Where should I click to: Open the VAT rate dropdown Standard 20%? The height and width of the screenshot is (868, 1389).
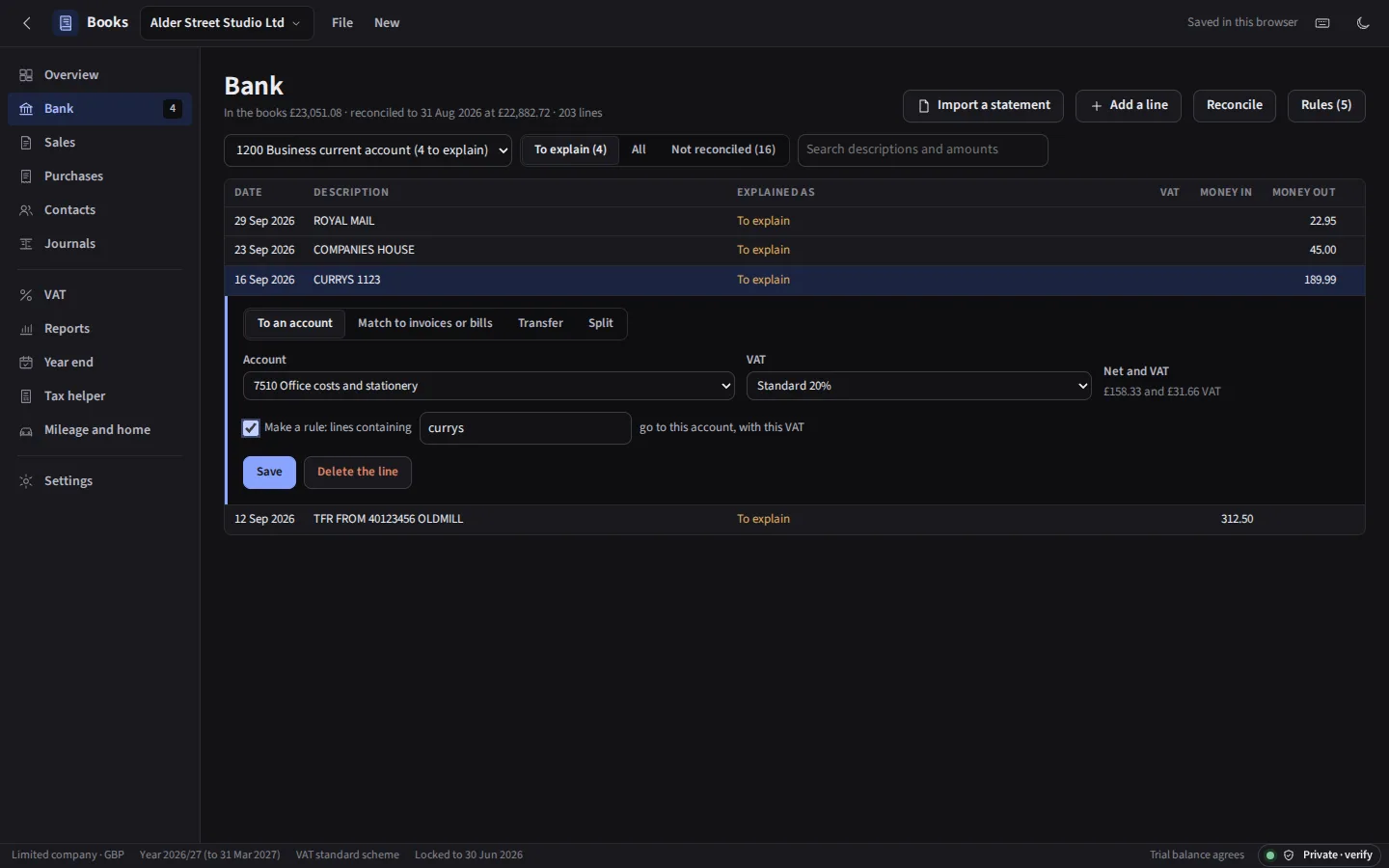(919, 386)
